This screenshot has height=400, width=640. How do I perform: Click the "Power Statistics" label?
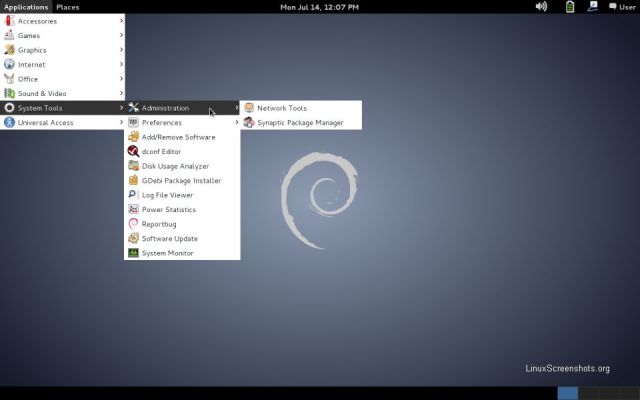click(169, 209)
